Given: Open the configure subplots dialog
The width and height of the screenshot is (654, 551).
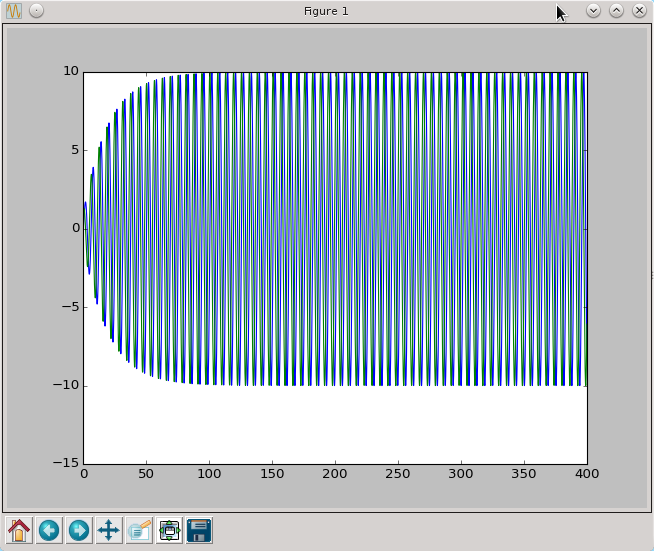Looking at the screenshot, I should (169, 530).
